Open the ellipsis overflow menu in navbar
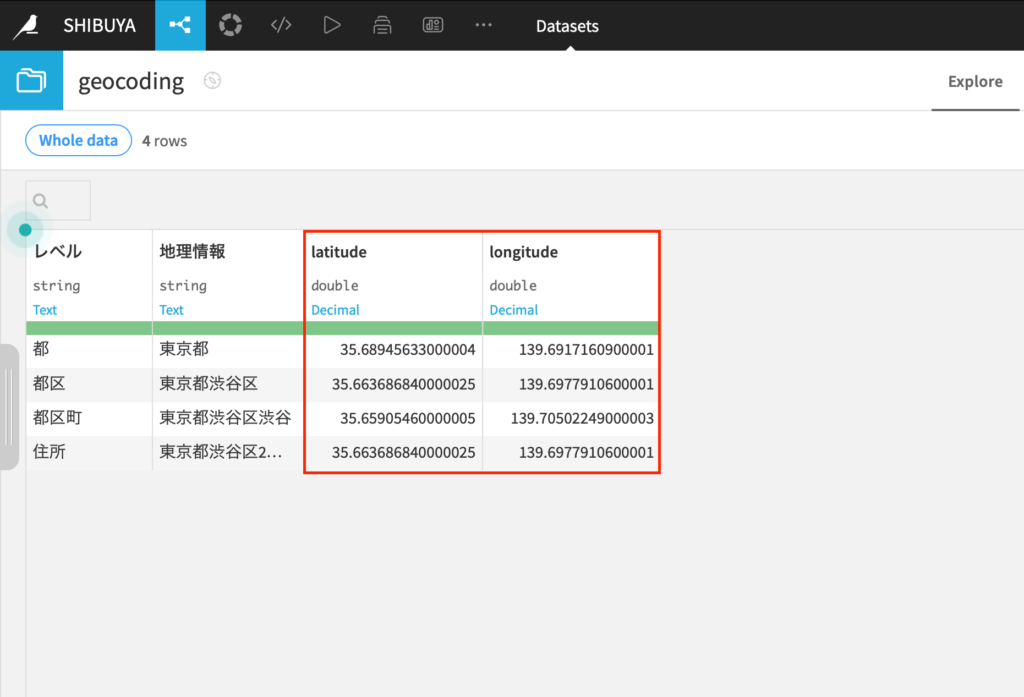 [484, 25]
